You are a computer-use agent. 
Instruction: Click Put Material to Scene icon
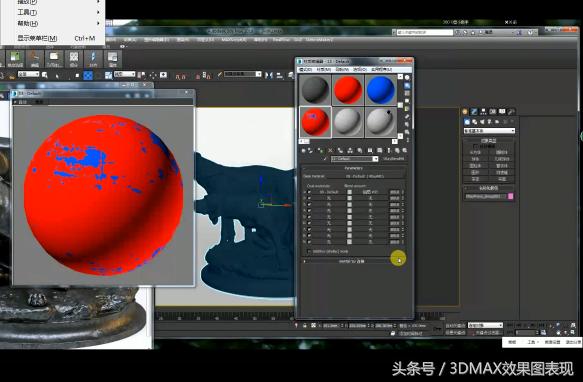pos(311,151)
